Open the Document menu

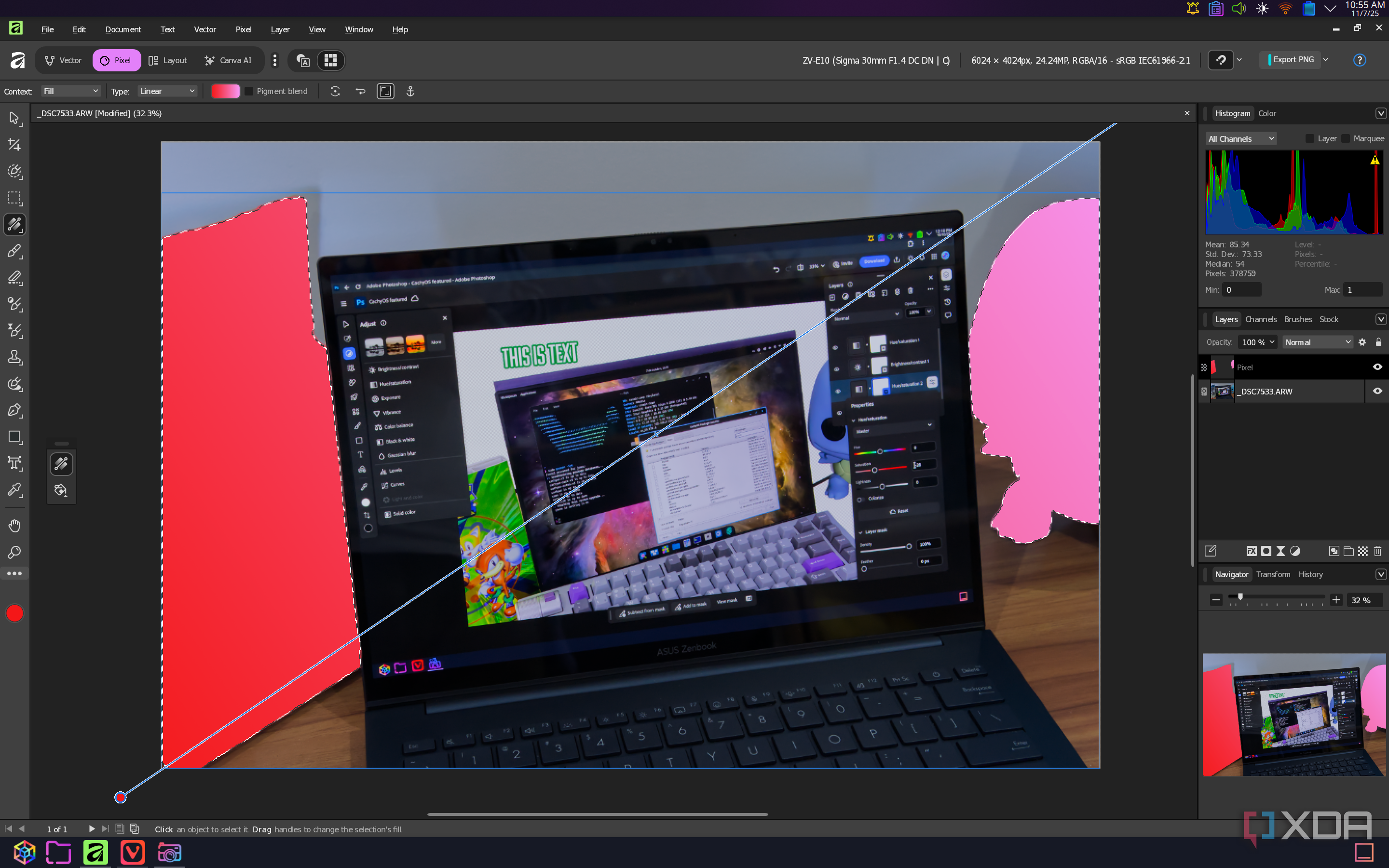(x=123, y=29)
